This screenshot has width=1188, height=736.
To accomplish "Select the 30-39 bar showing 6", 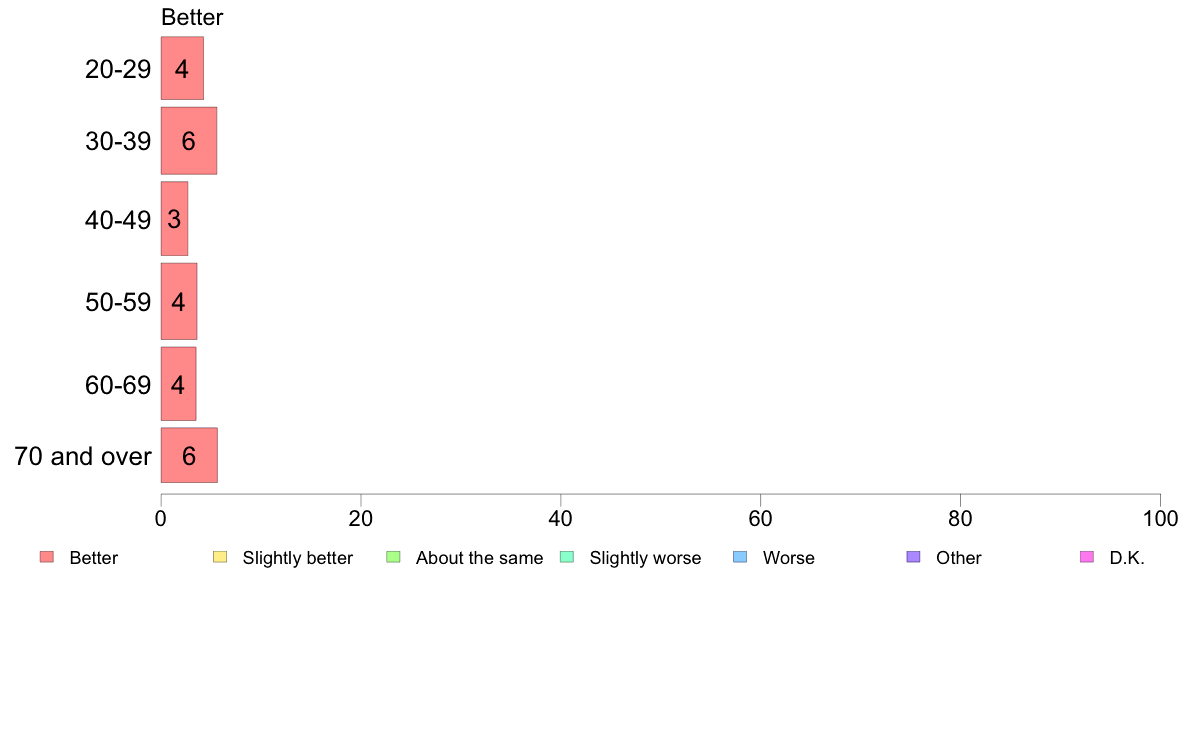I will click(x=189, y=141).
